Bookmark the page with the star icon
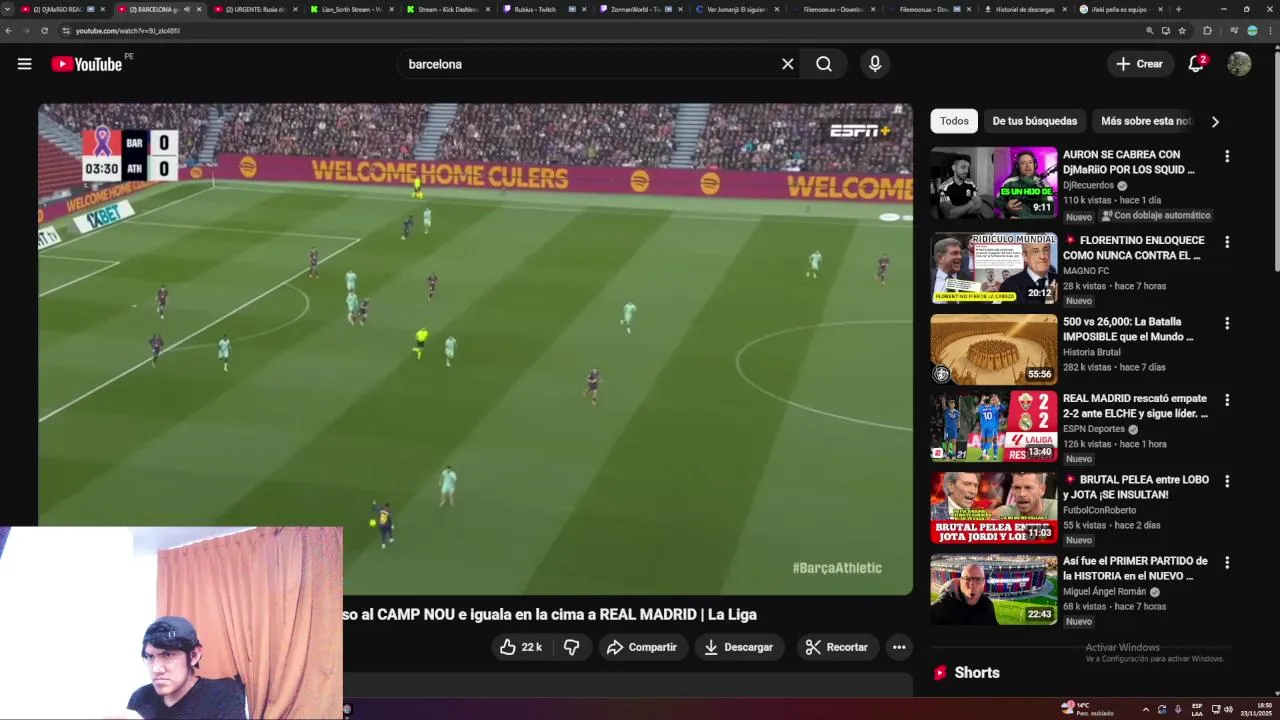The height and width of the screenshot is (720, 1280). coord(1182,31)
